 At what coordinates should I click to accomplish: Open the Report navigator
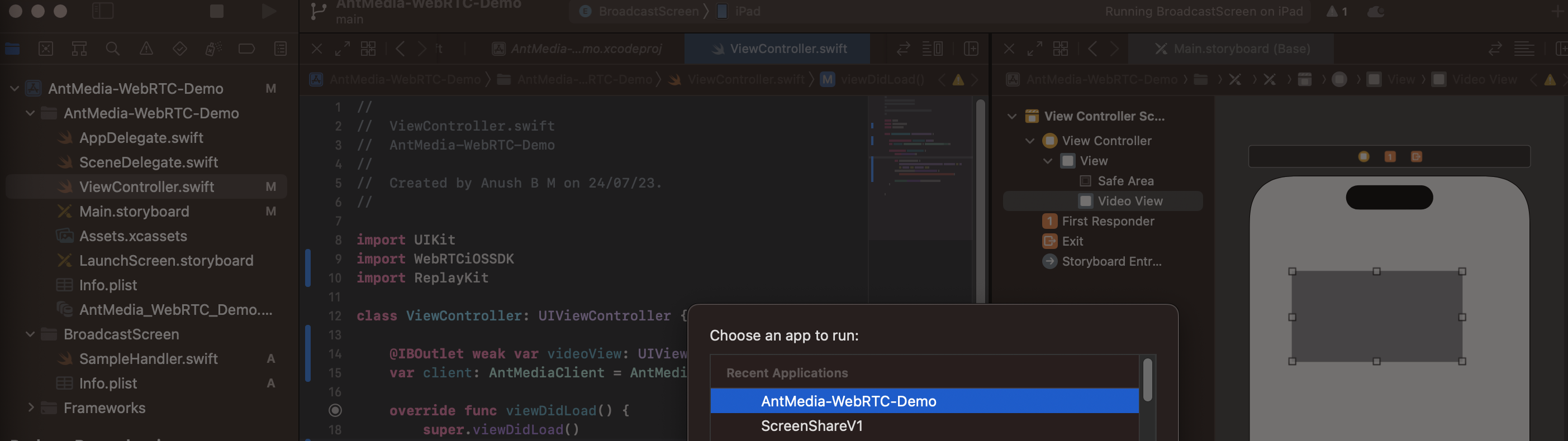pos(281,49)
